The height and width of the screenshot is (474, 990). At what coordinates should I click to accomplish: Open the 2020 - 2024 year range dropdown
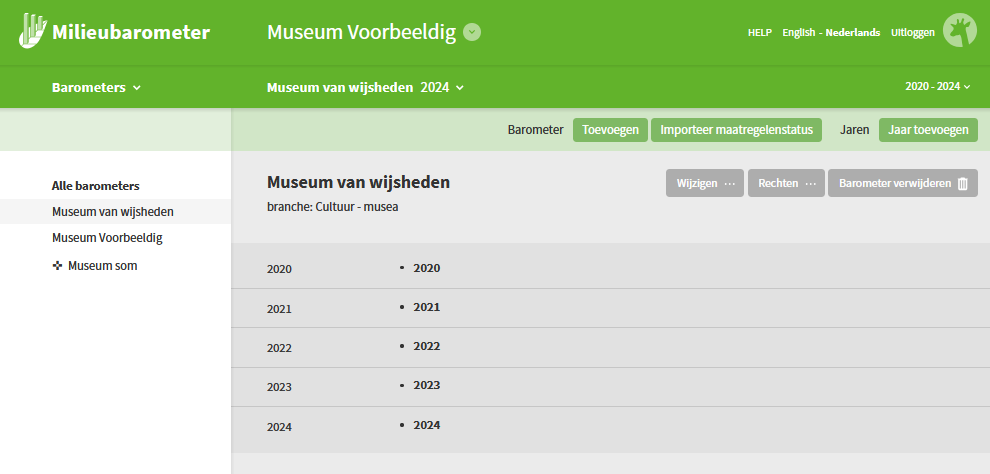point(938,87)
